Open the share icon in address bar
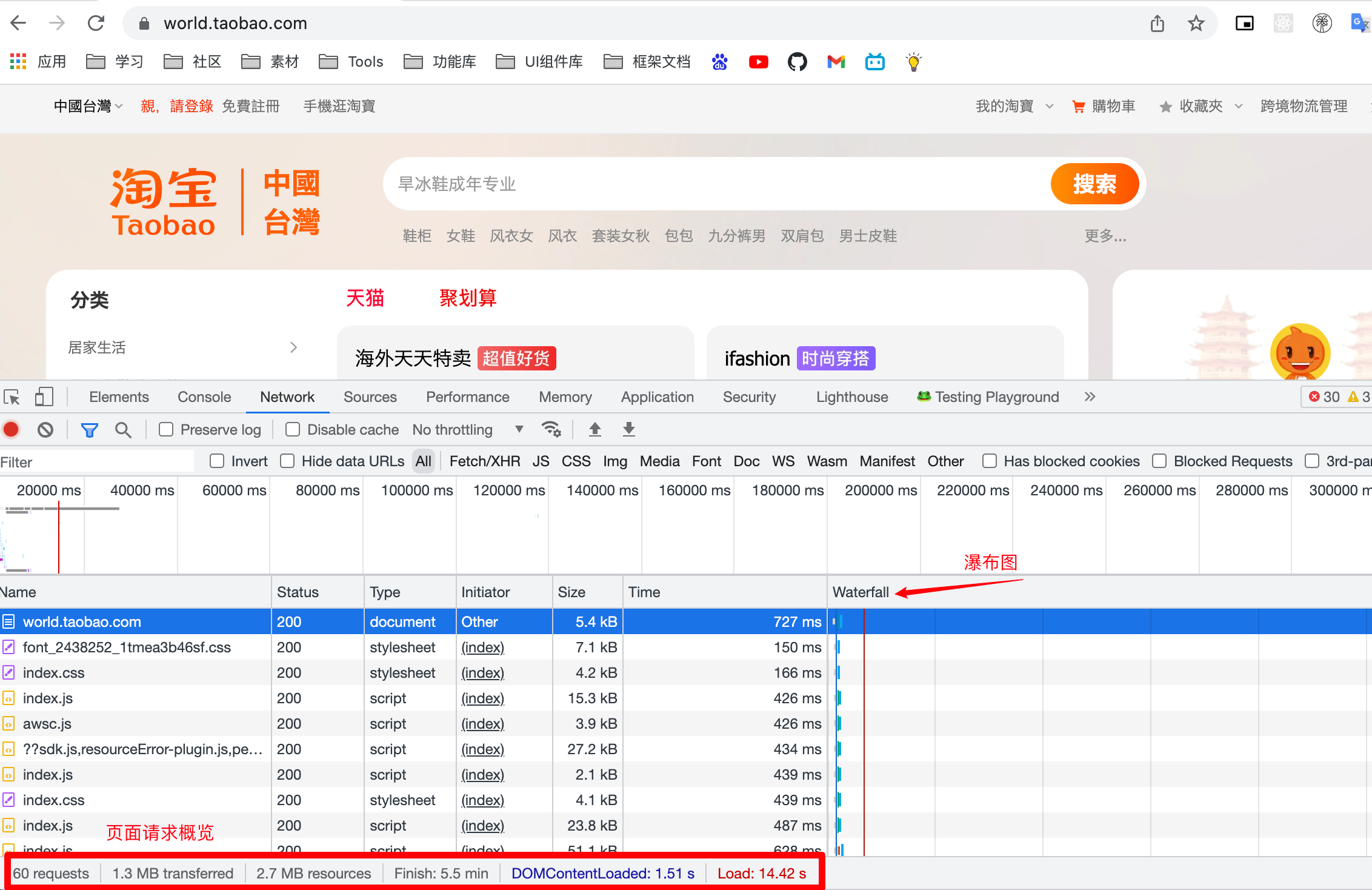 1157,24
